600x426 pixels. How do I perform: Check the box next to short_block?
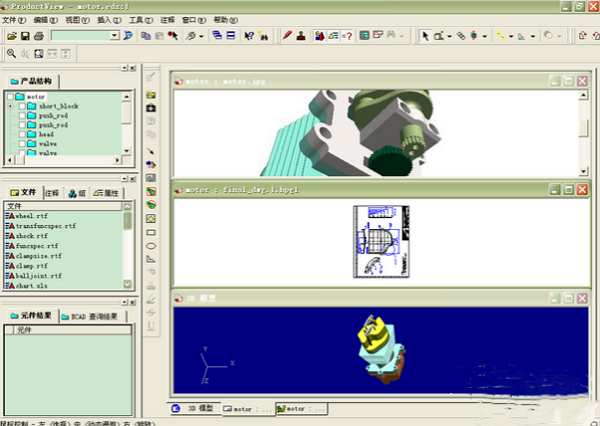22,106
